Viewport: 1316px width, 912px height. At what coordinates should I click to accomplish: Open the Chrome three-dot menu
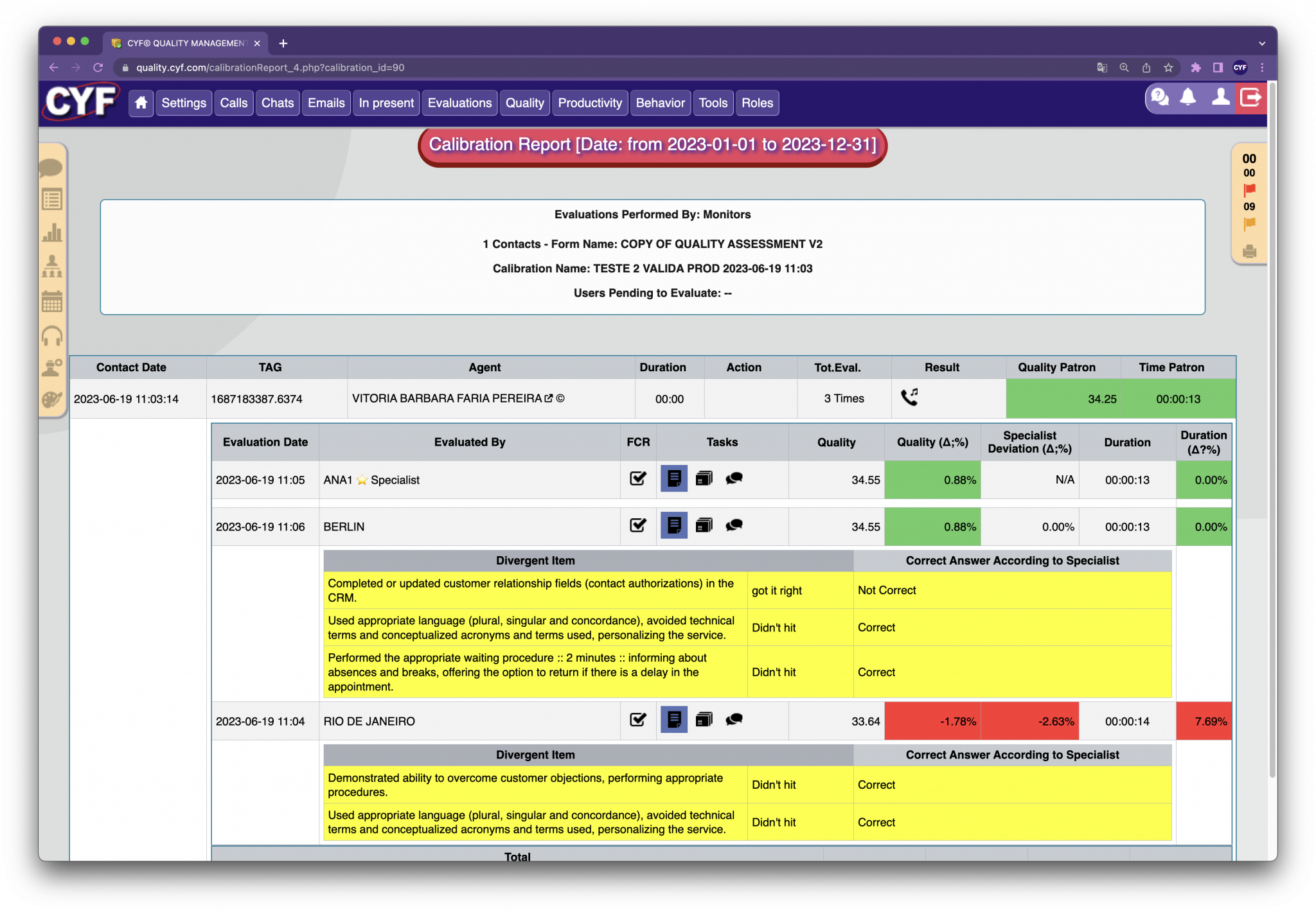pos(1261,67)
